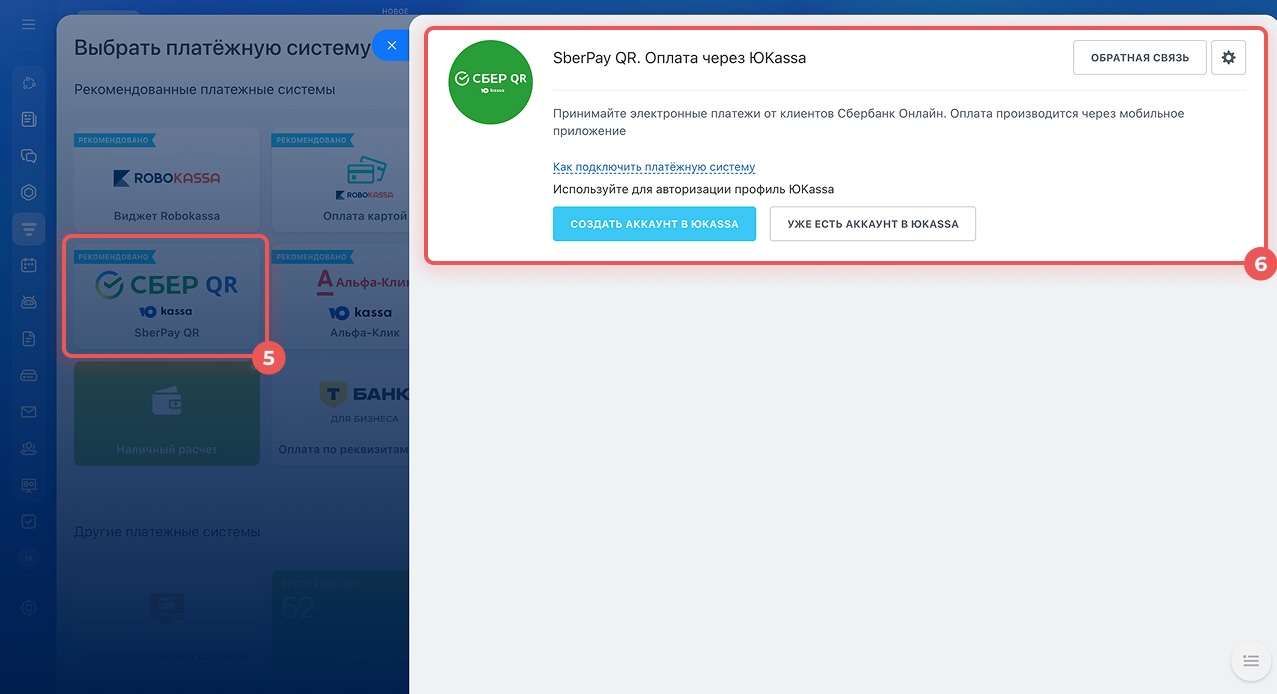Click the bank card icon in sidebar

(28, 375)
